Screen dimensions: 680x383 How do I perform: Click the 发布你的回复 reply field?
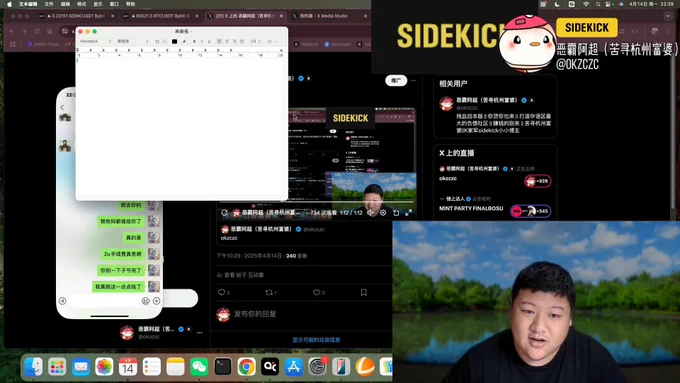pos(255,314)
